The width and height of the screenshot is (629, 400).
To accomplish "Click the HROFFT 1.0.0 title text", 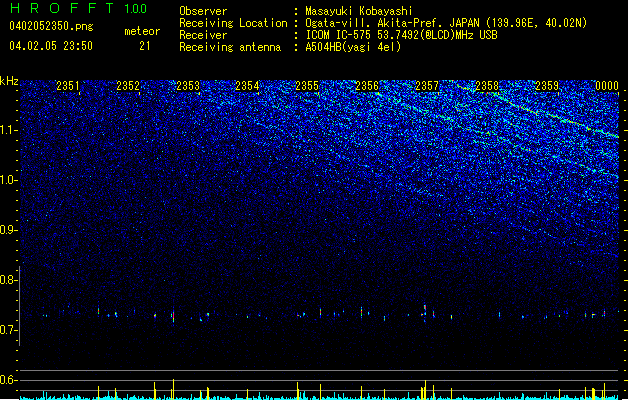I will pos(79,8).
